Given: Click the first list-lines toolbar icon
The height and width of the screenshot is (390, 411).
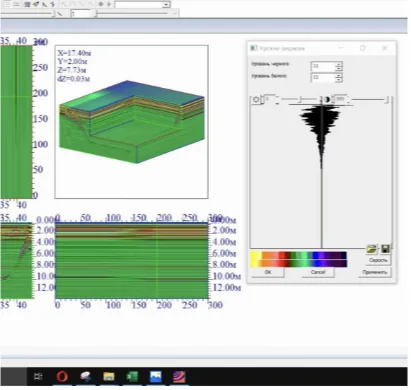Looking at the screenshot, I should tap(8, 4).
